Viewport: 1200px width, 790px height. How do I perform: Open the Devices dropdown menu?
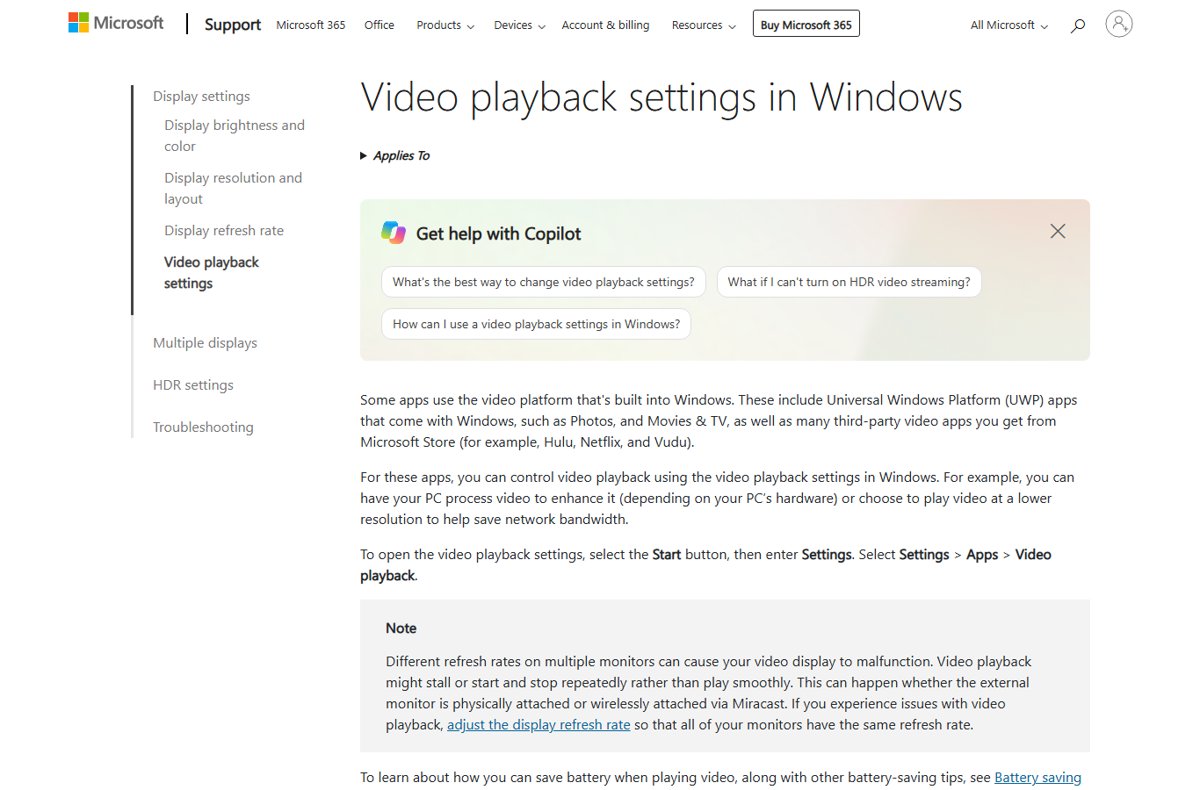point(519,25)
